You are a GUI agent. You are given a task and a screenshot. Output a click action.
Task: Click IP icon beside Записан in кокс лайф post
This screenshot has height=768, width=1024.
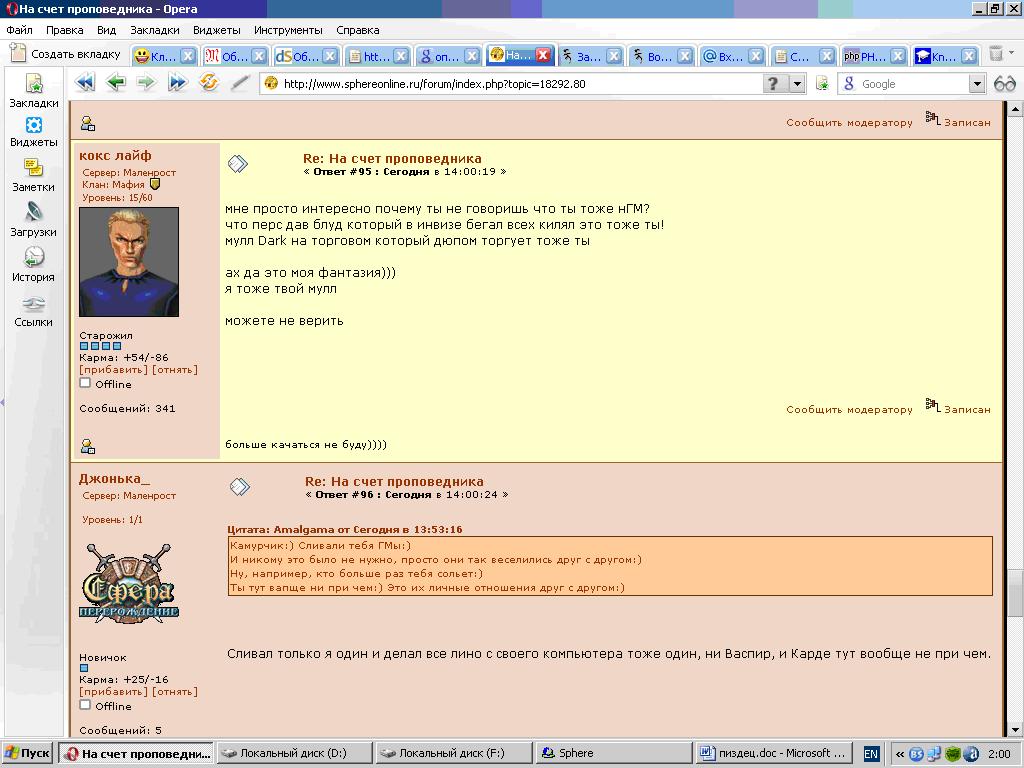933,405
